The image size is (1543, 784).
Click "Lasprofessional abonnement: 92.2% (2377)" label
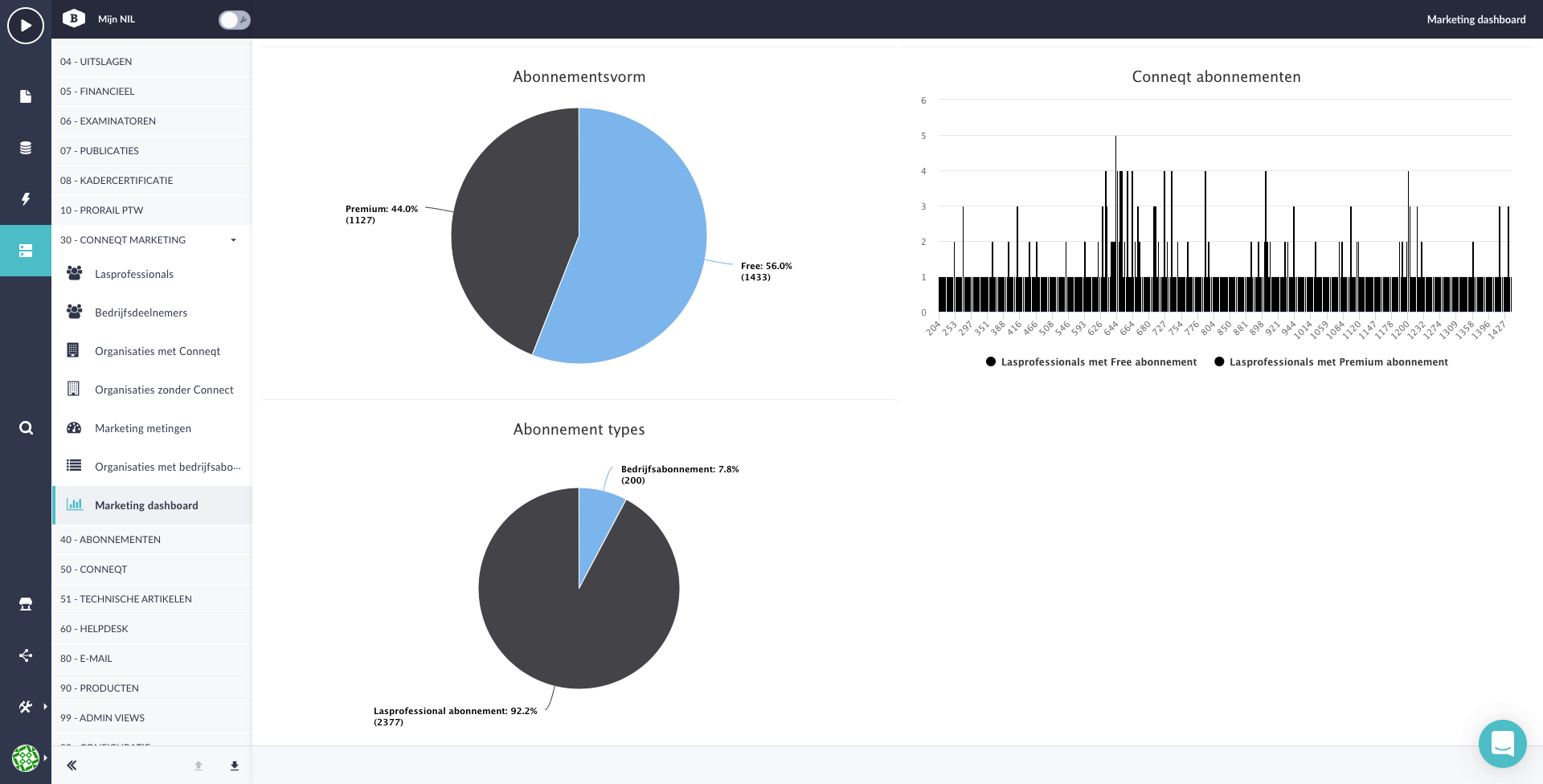tap(455, 717)
